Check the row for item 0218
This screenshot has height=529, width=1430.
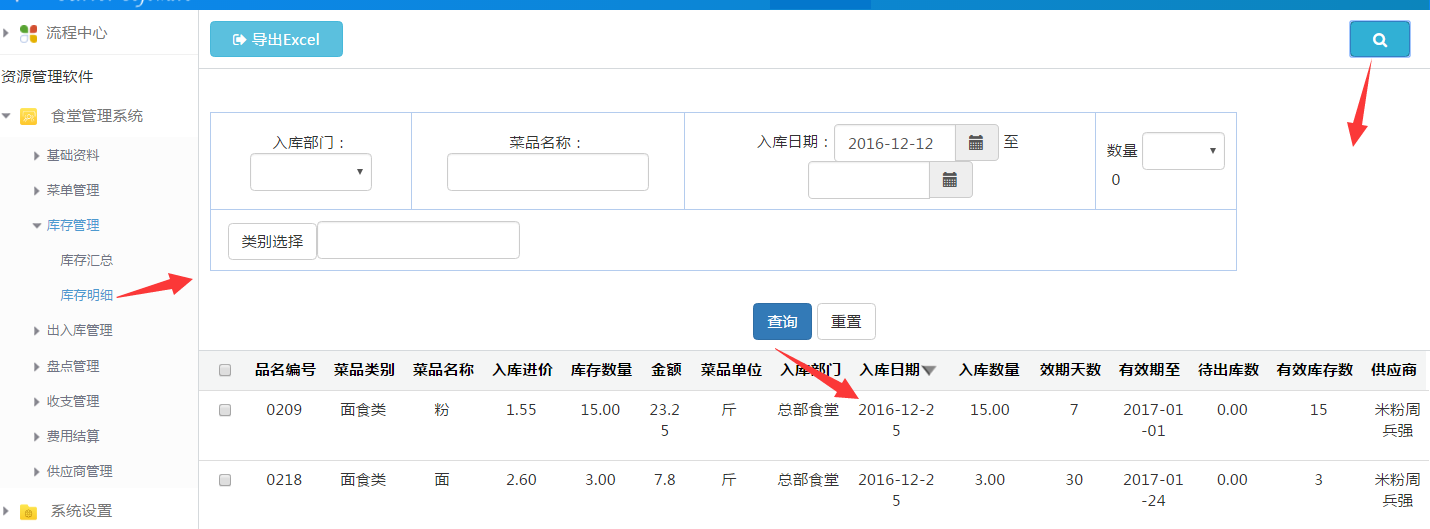(225, 480)
